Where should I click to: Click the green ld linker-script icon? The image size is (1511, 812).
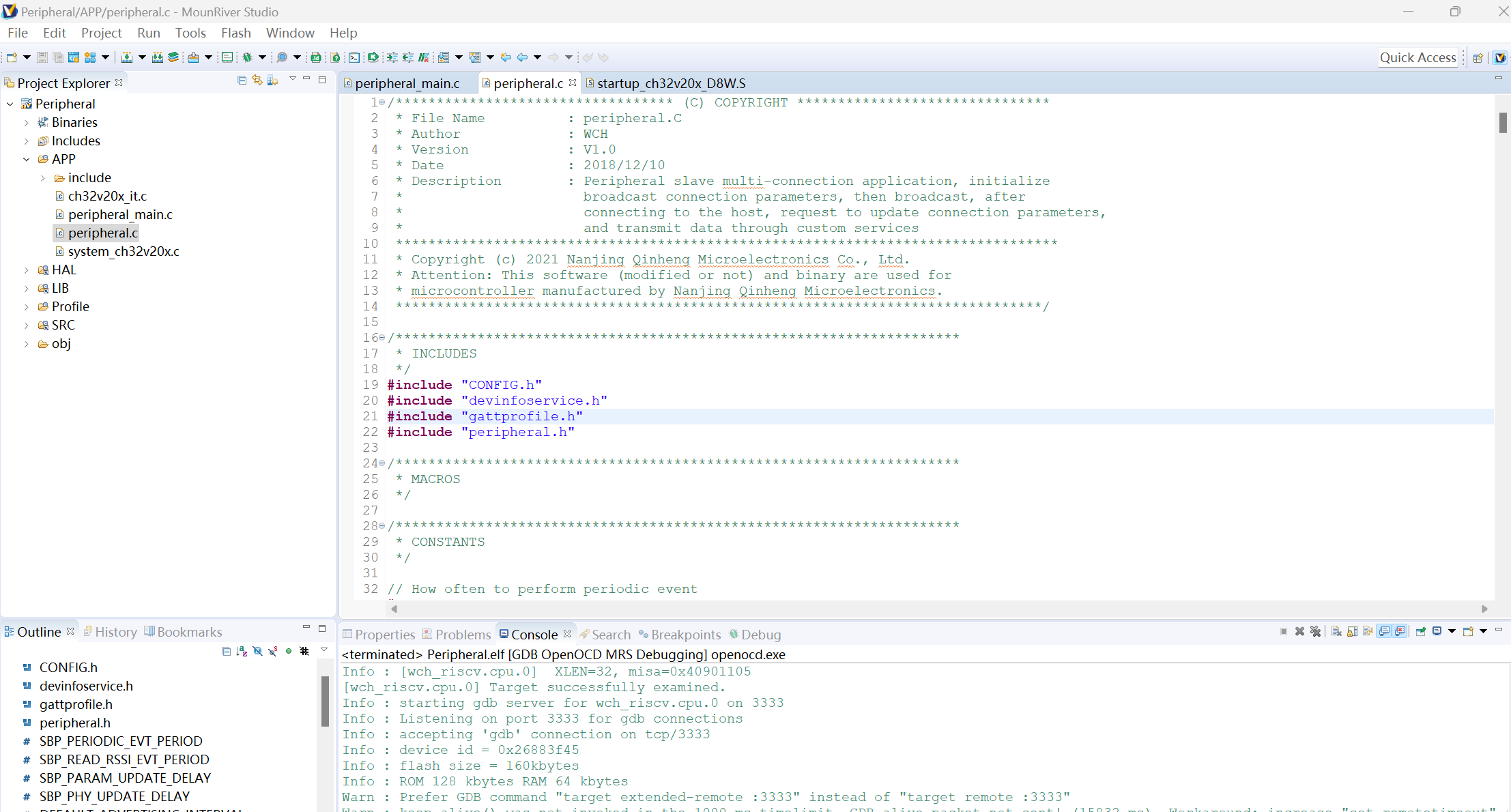(316, 57)
